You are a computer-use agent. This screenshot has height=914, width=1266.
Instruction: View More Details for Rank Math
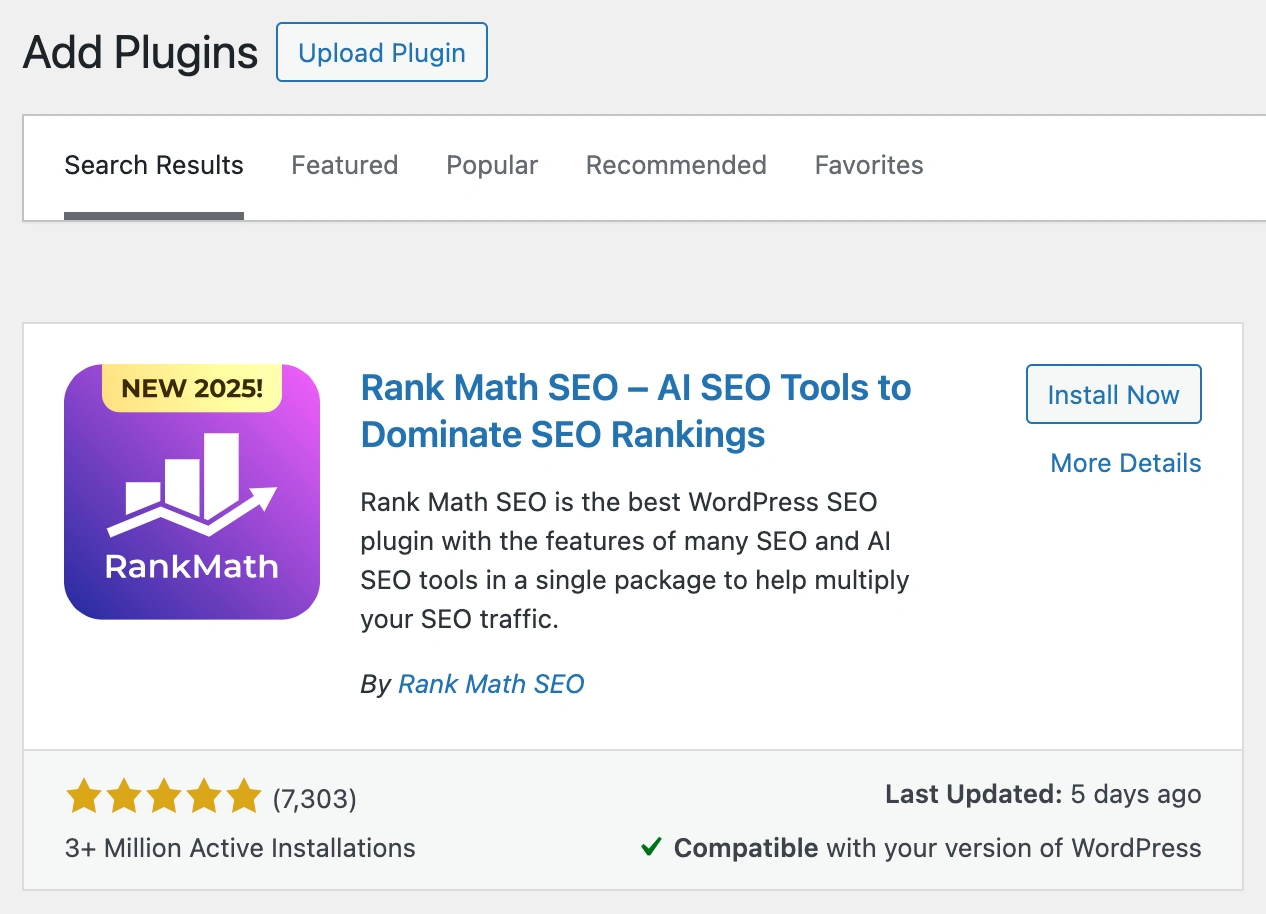1125,463
